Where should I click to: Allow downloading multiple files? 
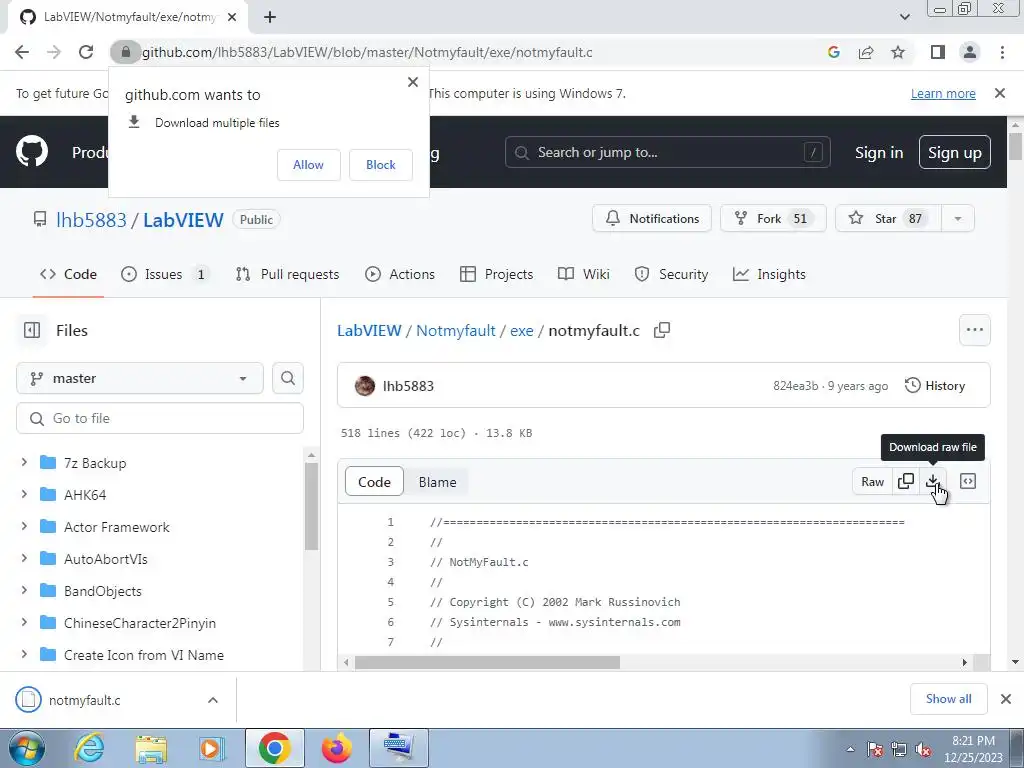pos(308,165)
